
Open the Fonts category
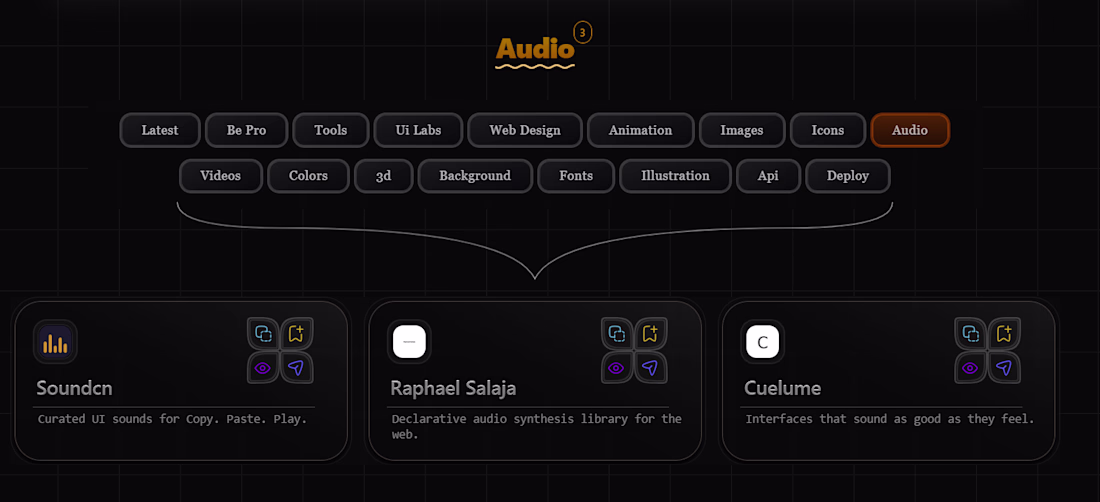pyautogui.click(x=576, y=176)
